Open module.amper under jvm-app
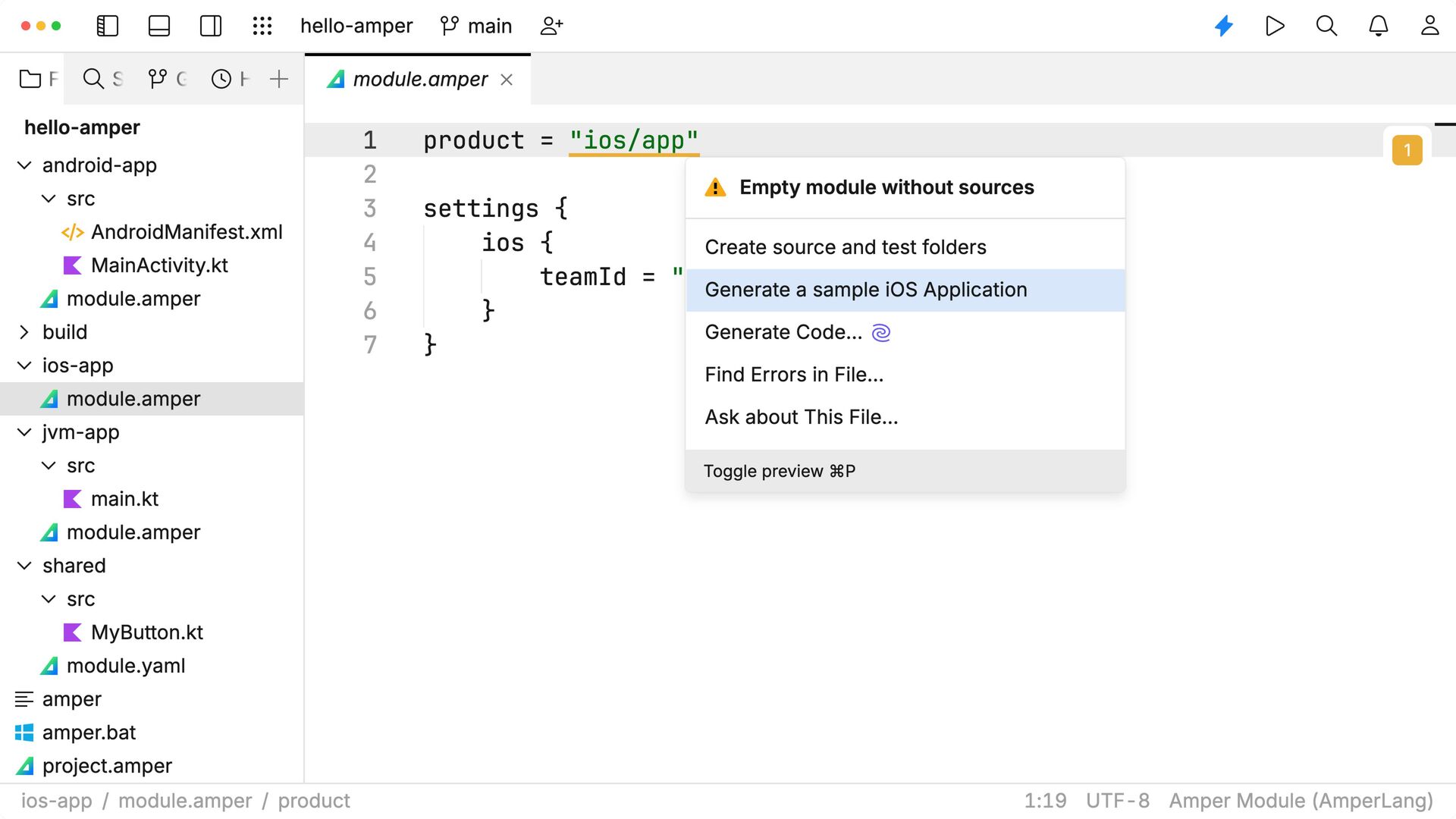 pyautogui.click(x=133, y=532)
